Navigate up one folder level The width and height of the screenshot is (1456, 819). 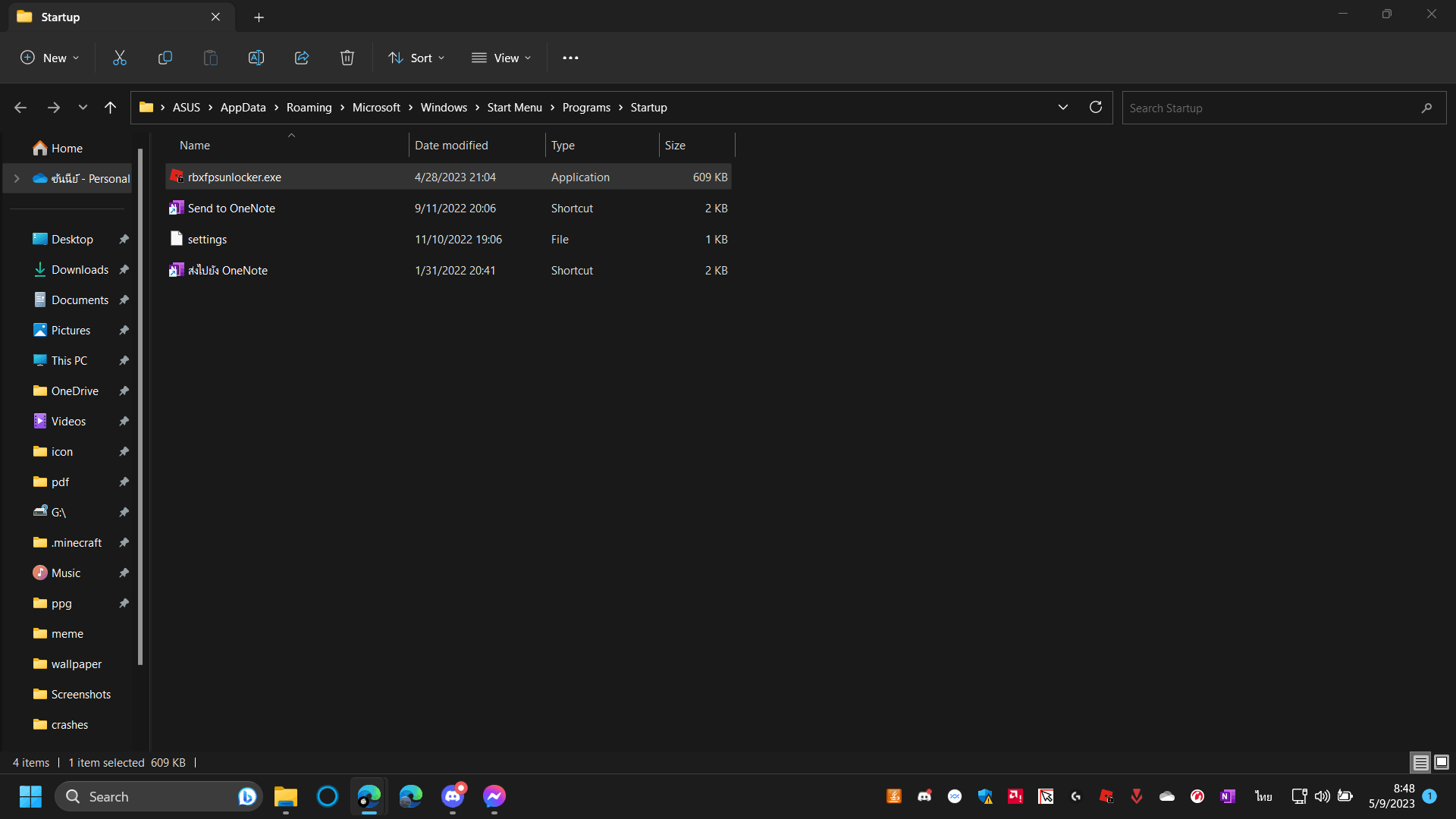pos(110,108)
